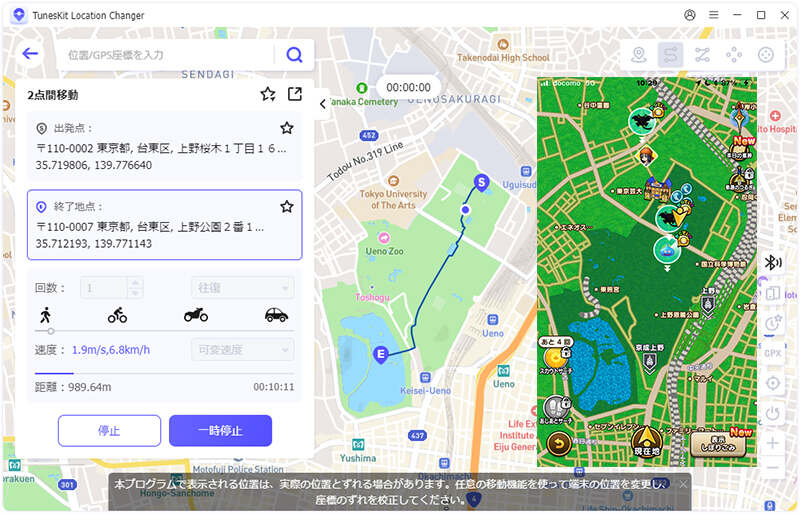Expand the 可変速度 speed dropdown

[x=243, y=350]
